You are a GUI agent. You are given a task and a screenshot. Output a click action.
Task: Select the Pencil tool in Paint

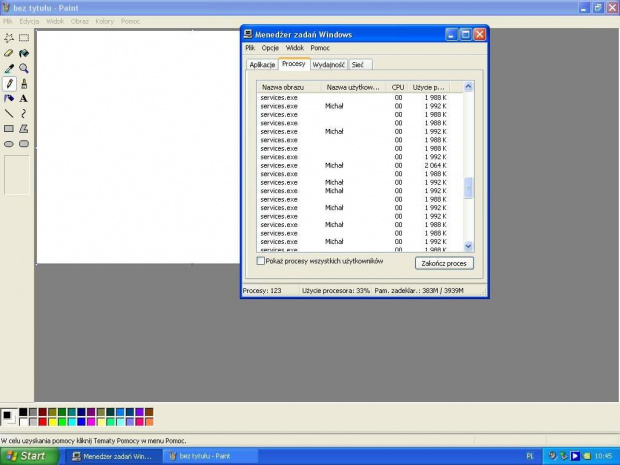pyautogui.click(x=9, y=83)
